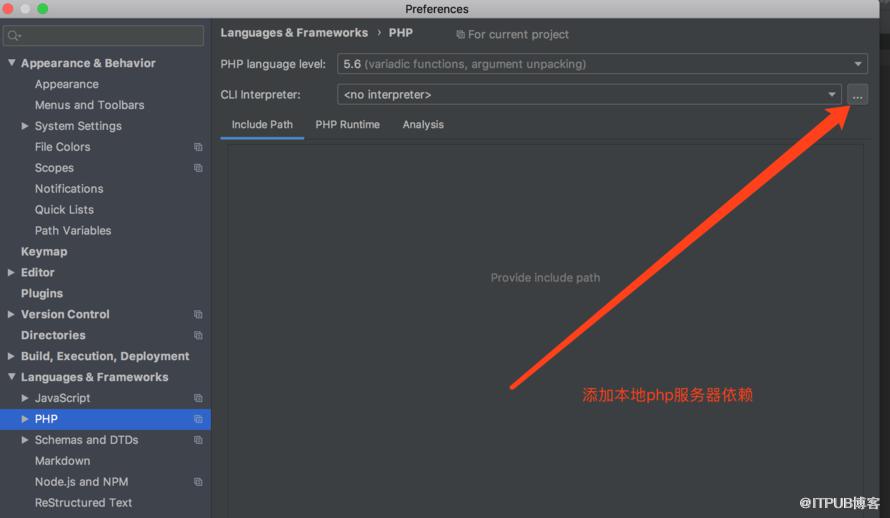Viewport: 890px width, 518px height.
Task: Open the Plugins settings page
Action: click(42, 294)
